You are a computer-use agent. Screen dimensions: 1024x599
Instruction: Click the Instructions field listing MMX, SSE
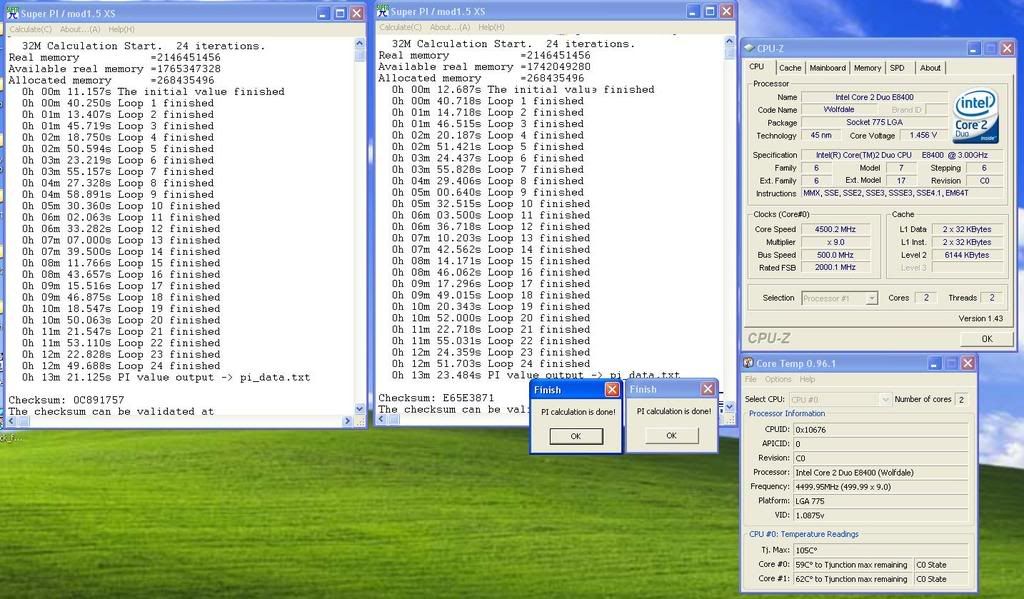point(902,193)
